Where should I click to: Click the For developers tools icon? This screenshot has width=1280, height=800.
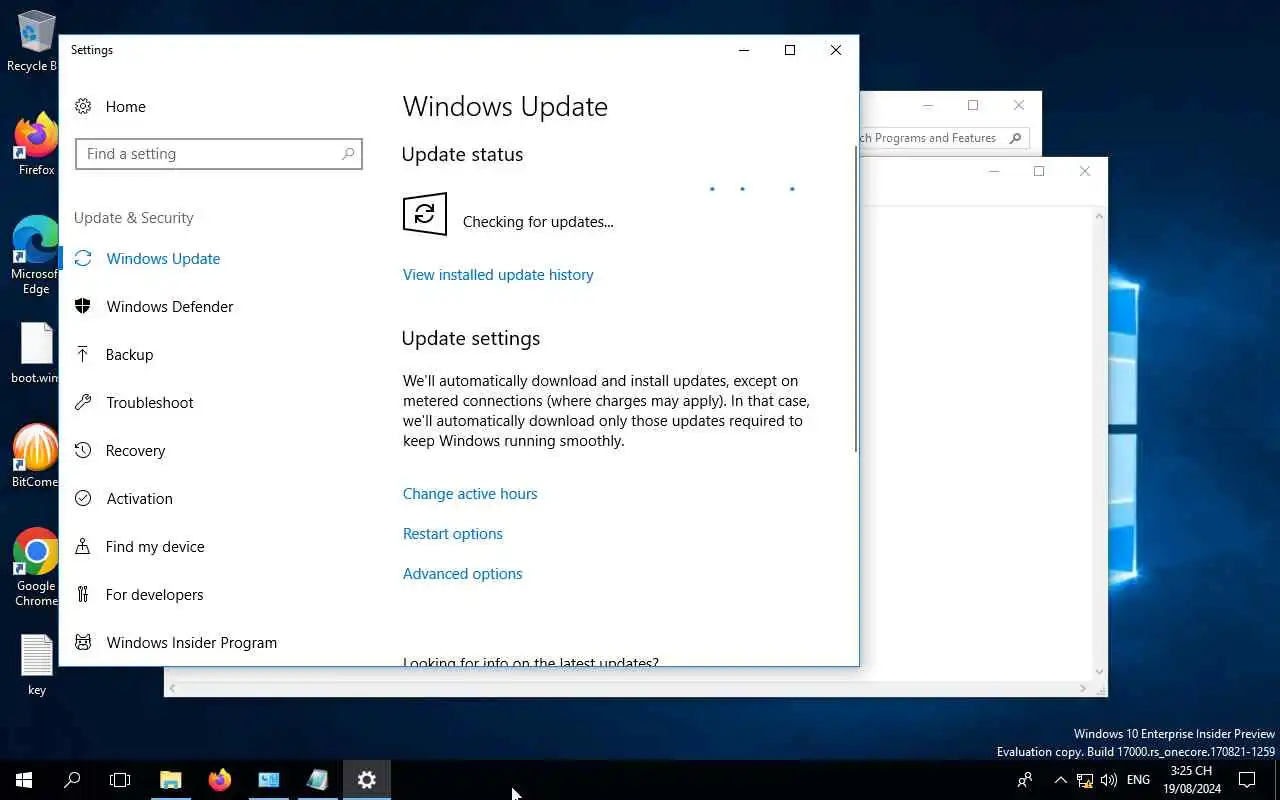[83, 594]
